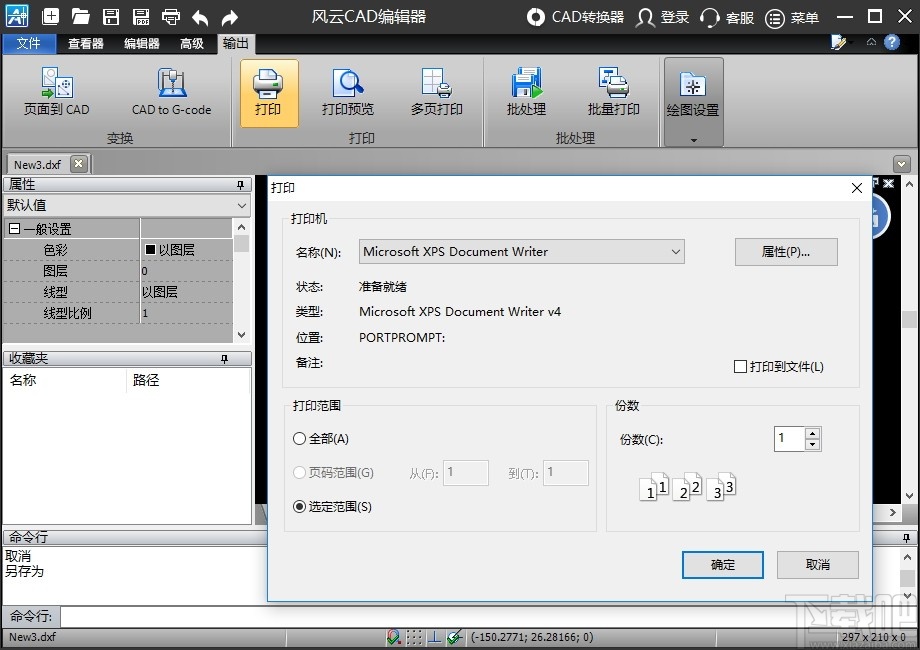Click the 线型比例 property row
This screenshot has height=650, width=920.
(x=119, y=313)
